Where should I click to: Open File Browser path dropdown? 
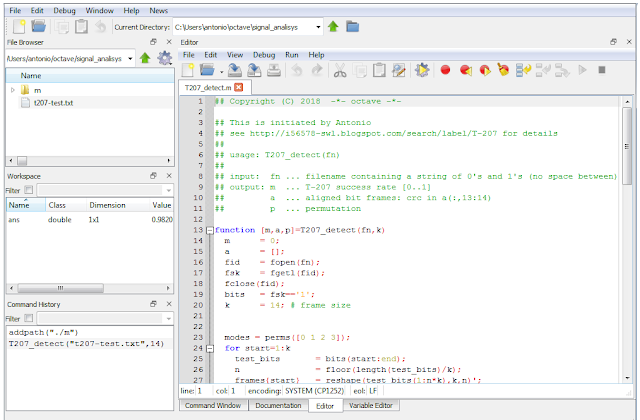[130, 58]
